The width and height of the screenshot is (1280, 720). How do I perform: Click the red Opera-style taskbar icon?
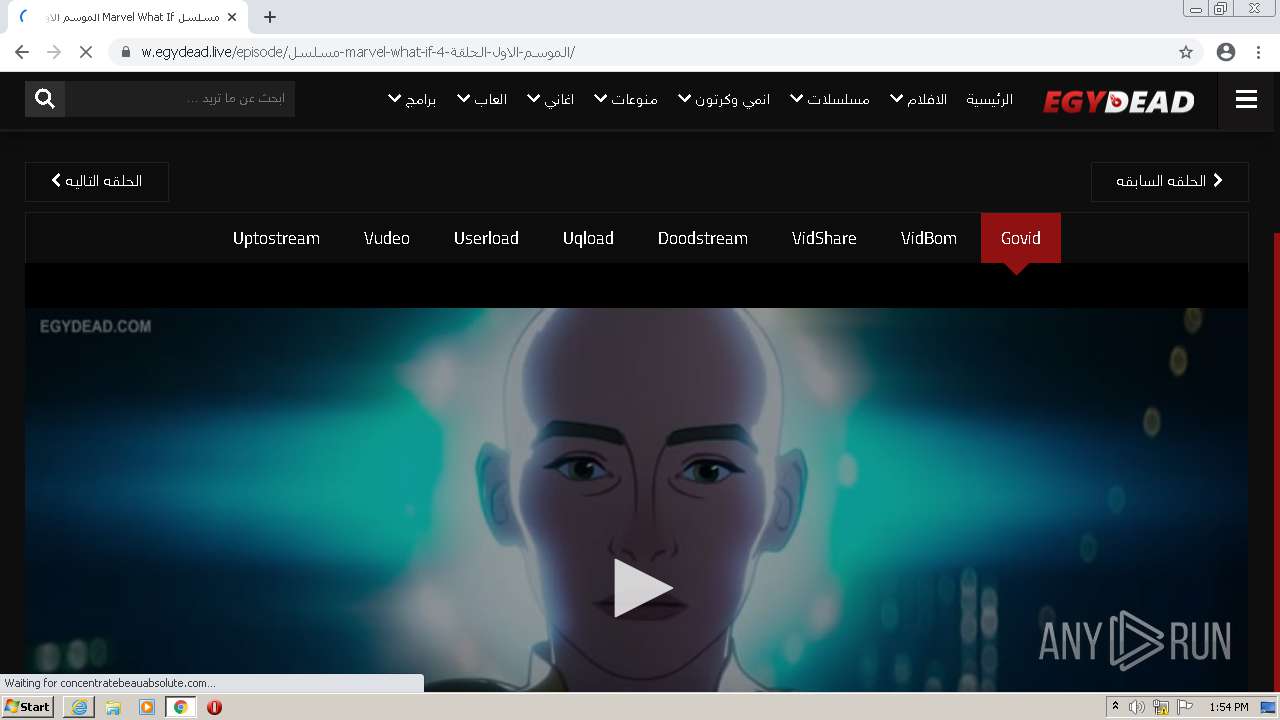(214, 707)
